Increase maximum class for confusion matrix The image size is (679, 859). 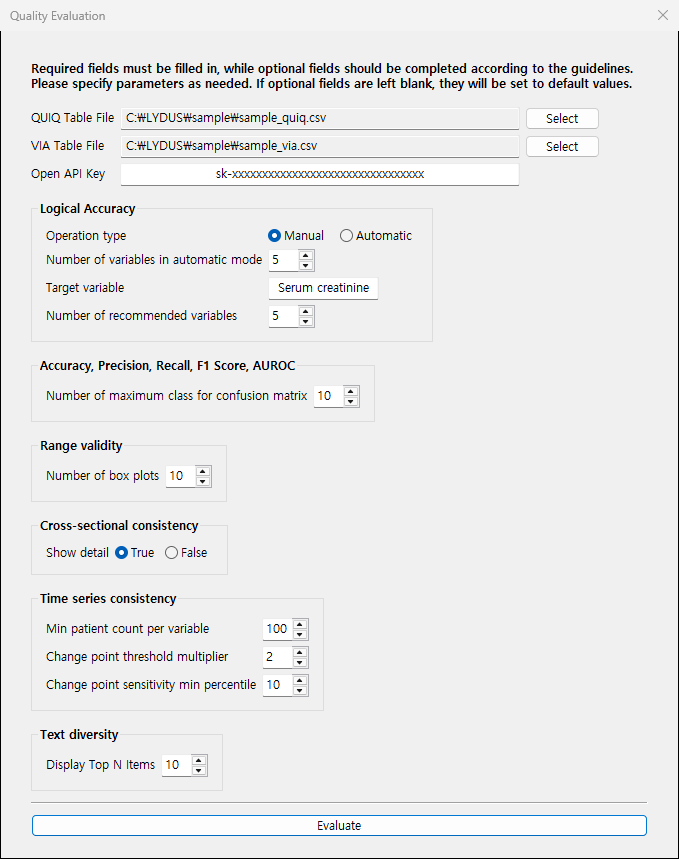[351, 391]
